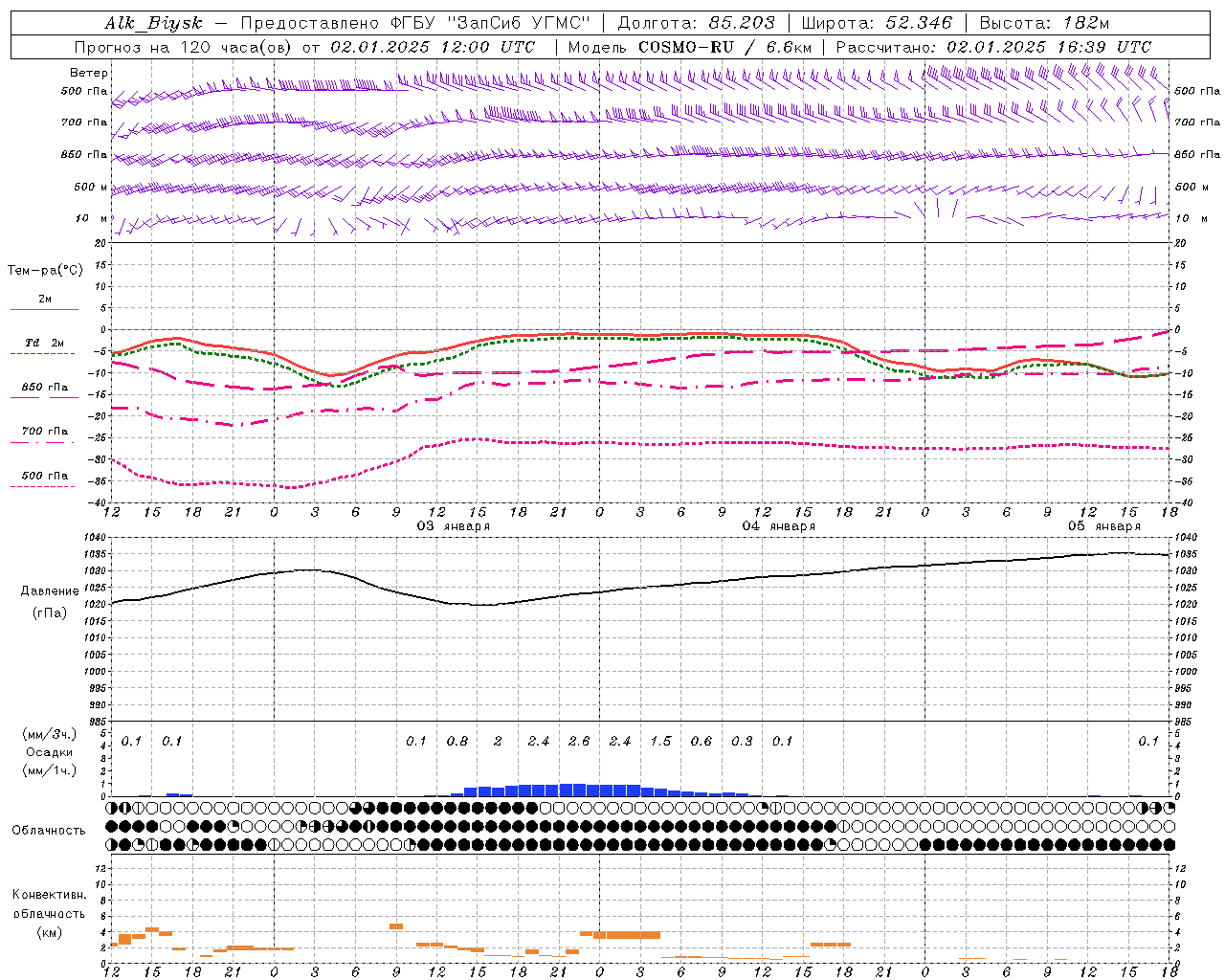Viewport: 1225px width, 980px height.
Task: Click the elevation text "Высота: 182м"
Action: (1045, 23)
